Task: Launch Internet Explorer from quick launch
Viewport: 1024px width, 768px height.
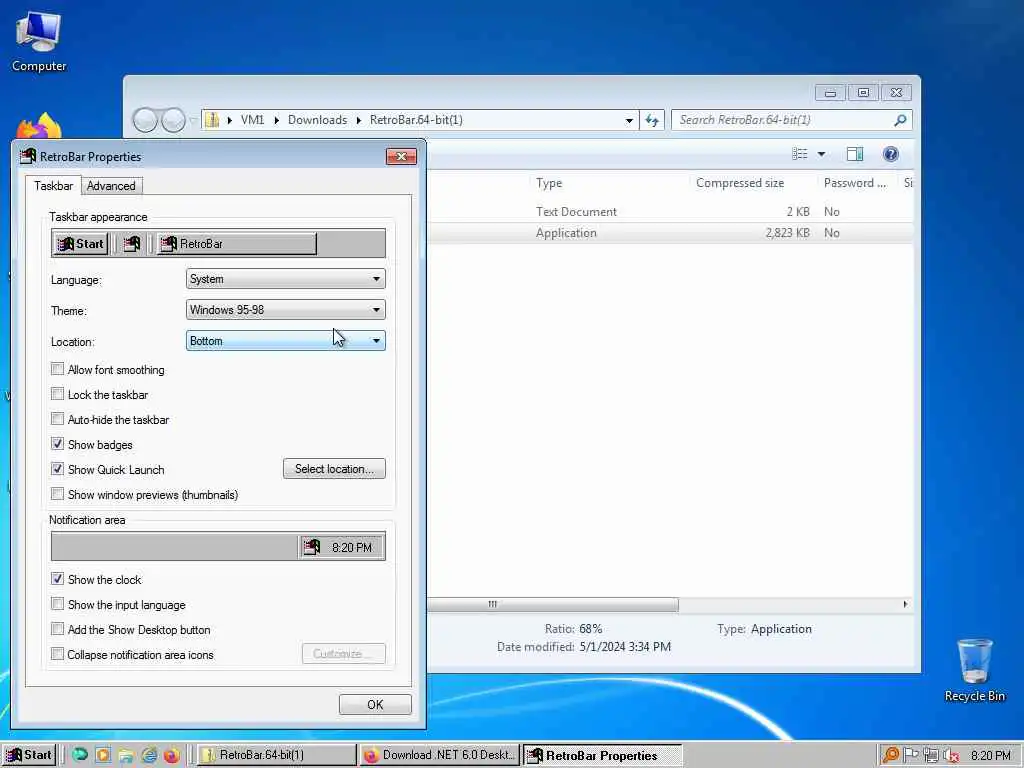Action: point(149,755)
